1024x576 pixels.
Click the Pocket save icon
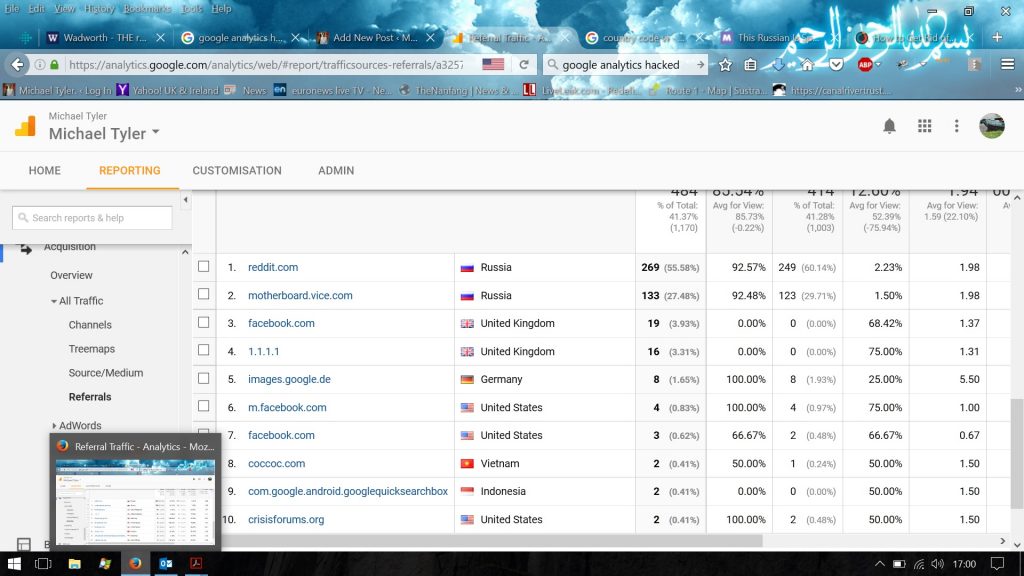[836, 65]
